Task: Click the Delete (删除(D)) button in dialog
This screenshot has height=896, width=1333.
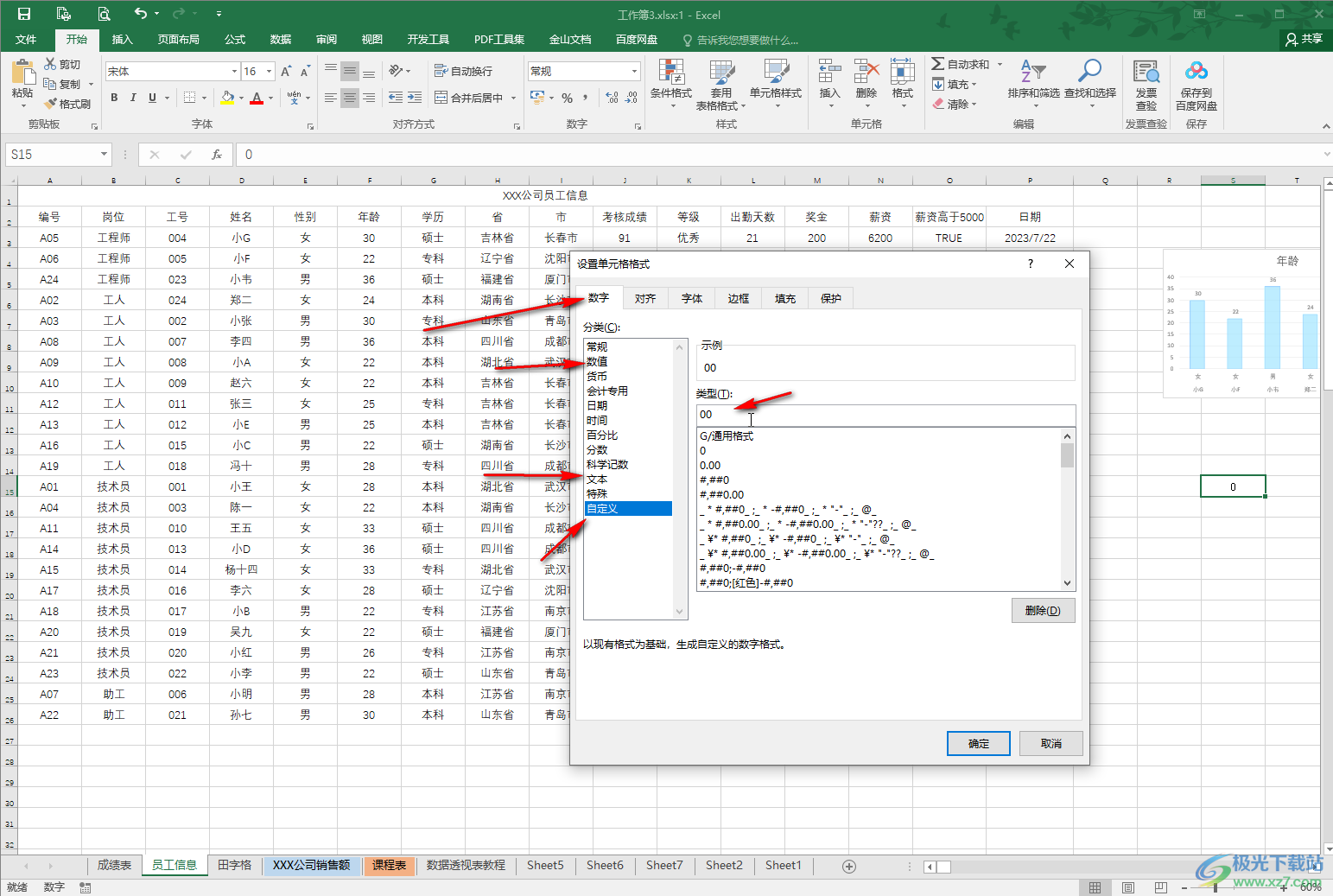Action: (1044, 610)
